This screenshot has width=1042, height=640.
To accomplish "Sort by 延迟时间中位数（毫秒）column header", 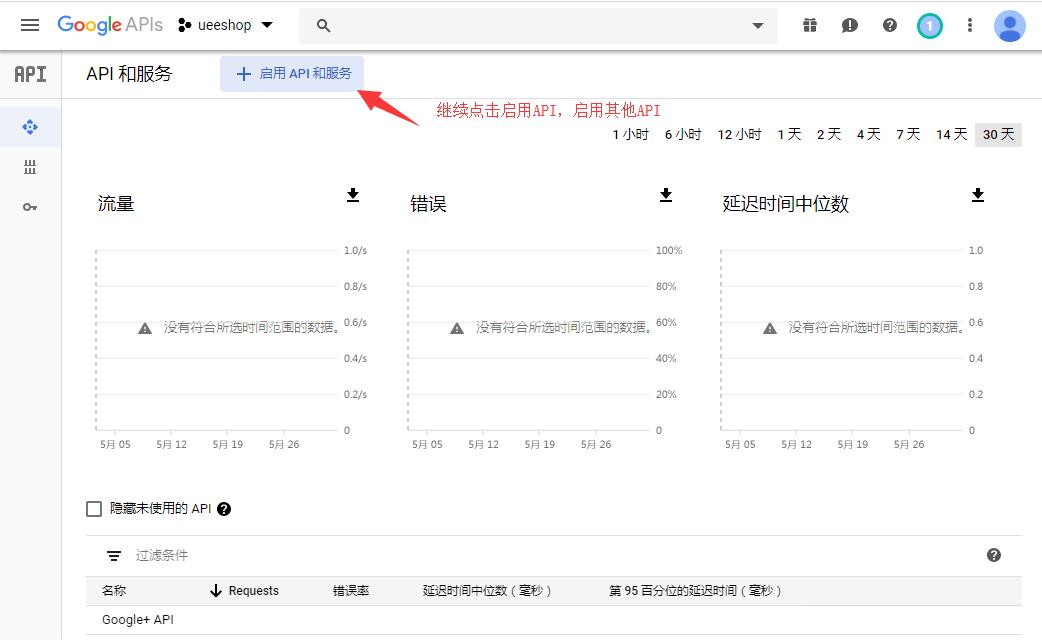I will point(487,590).
